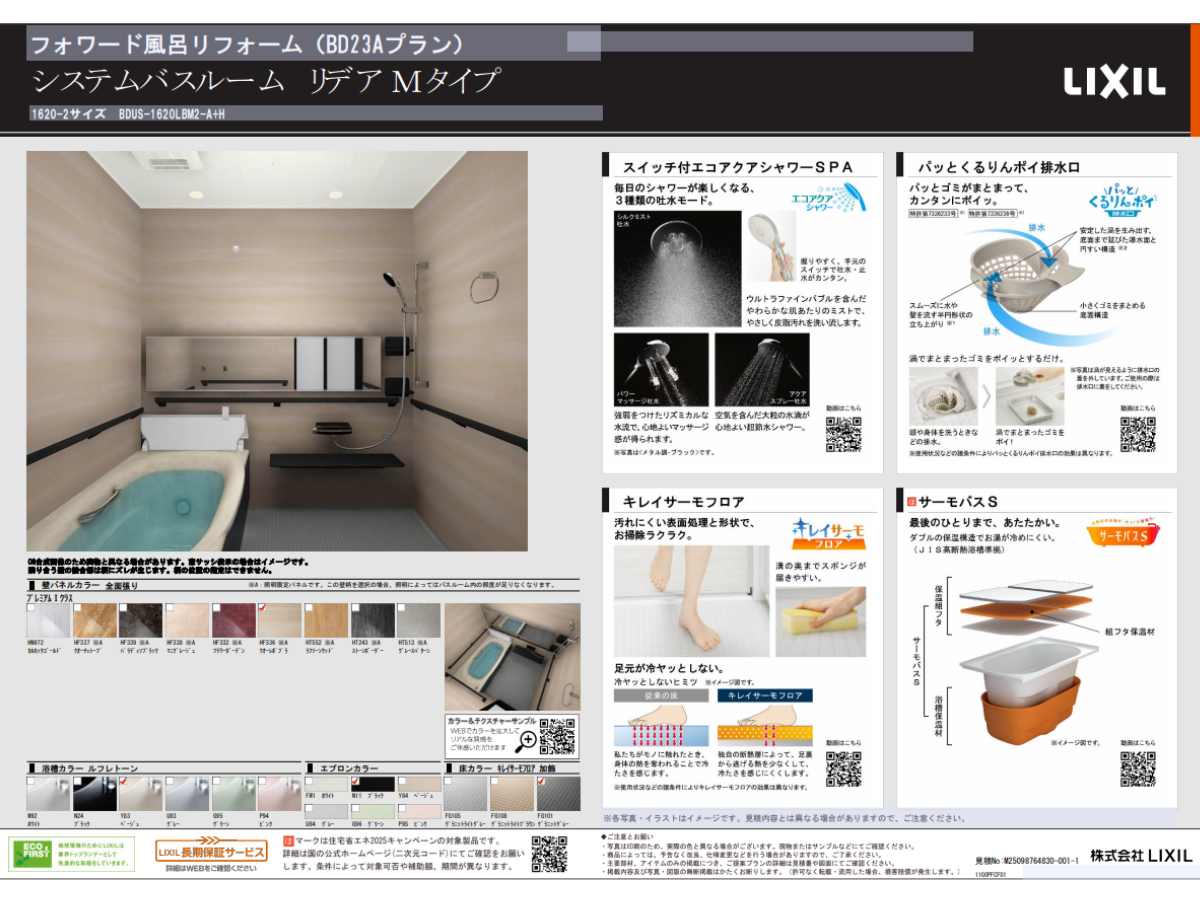
Task: Click the QR code in the エコアクアシャワーSPA panel
Action: (843, 435)
